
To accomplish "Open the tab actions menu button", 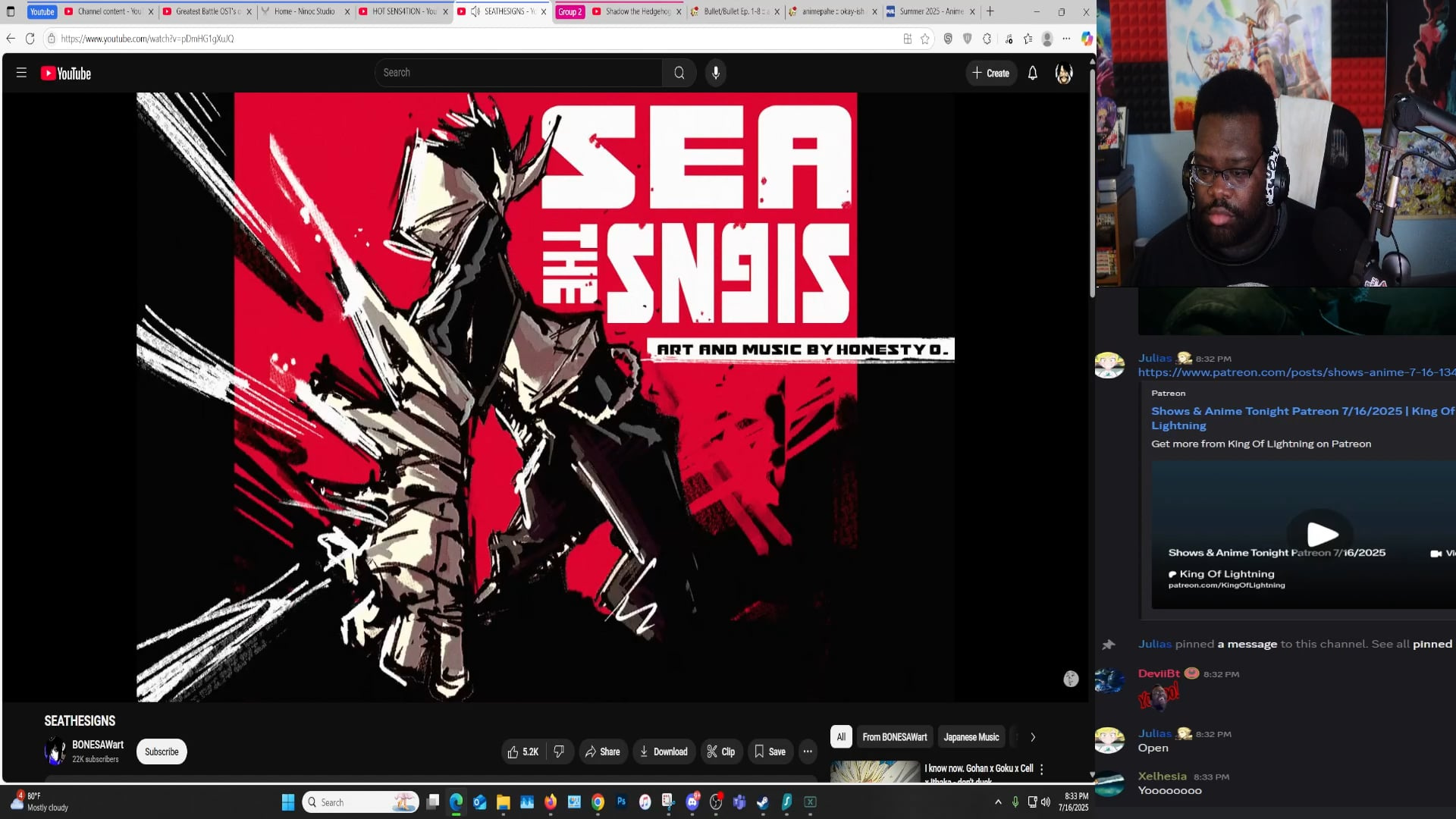I will [x=11, y=11].
